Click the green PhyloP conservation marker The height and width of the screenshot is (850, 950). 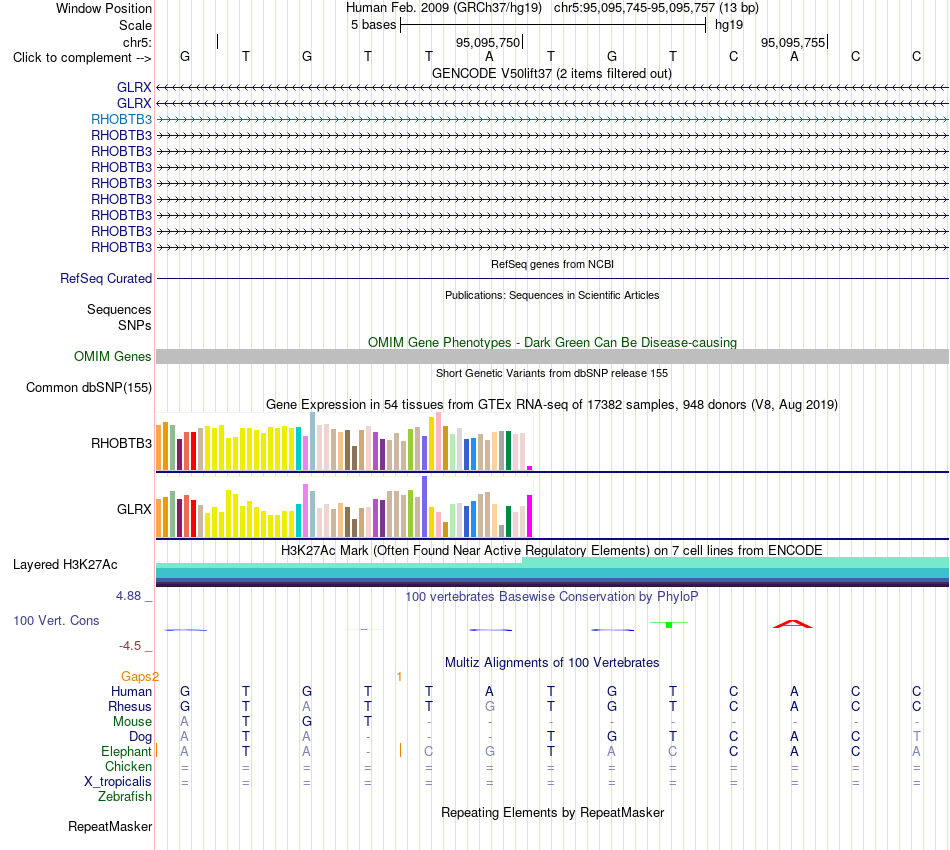[669, 624]
